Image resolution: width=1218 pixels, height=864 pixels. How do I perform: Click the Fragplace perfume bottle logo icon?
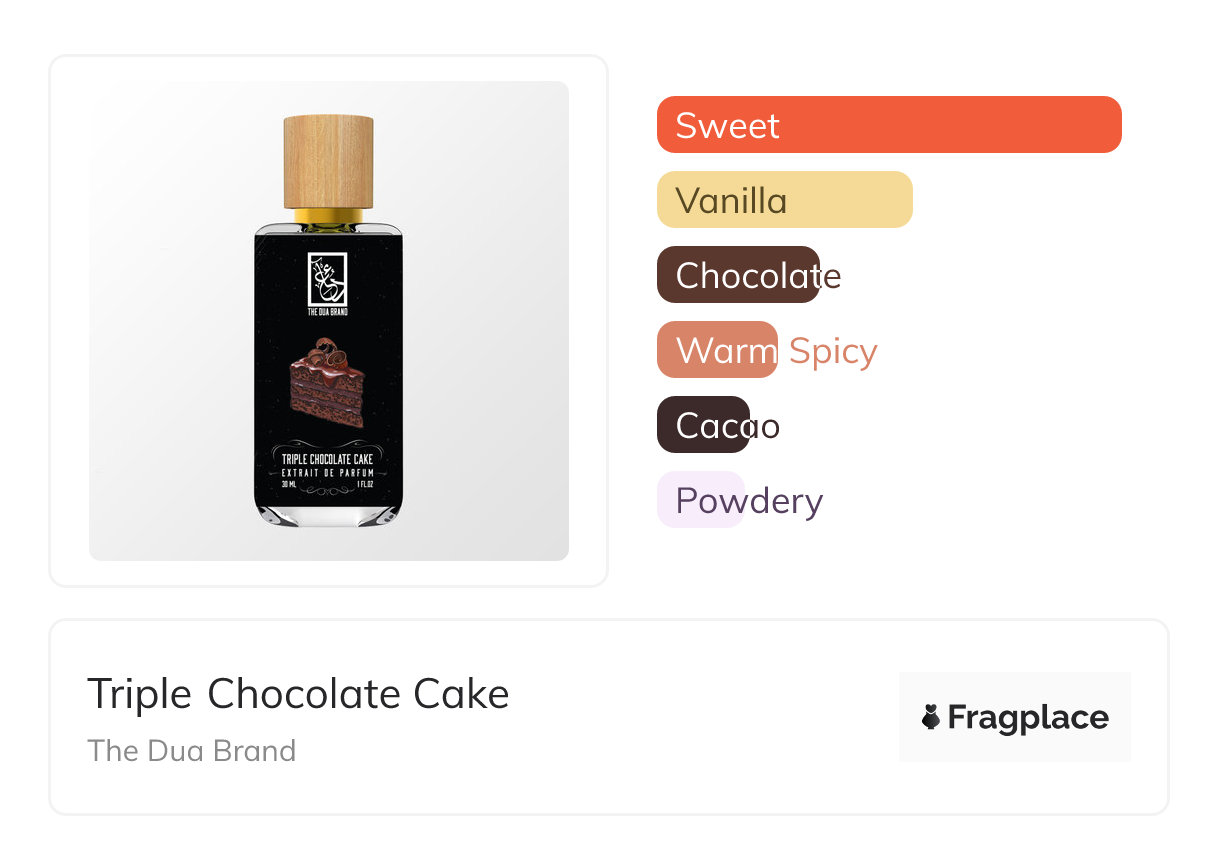[x=931, y=717]
